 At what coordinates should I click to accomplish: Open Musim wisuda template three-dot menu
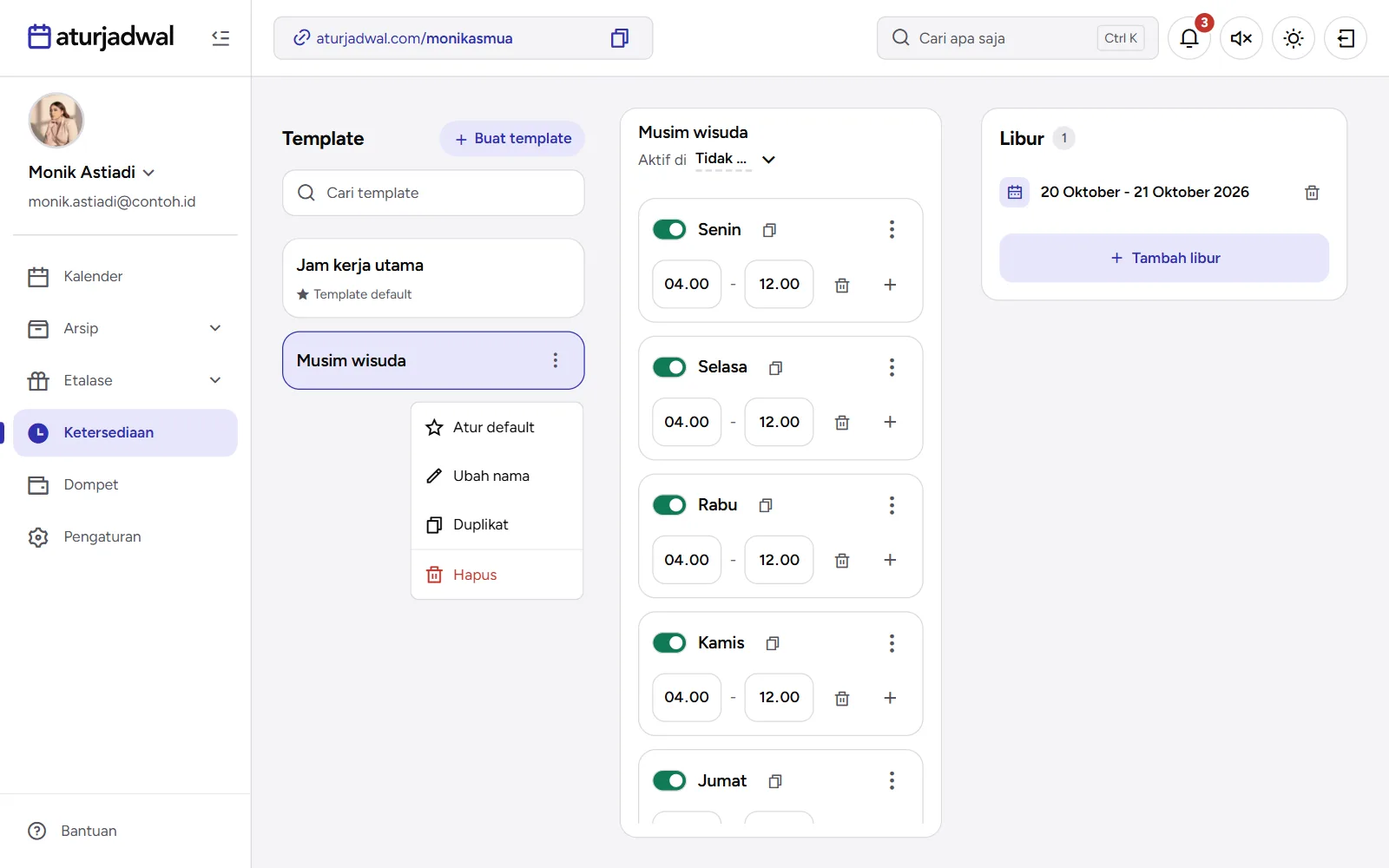(x=556, y=360)
